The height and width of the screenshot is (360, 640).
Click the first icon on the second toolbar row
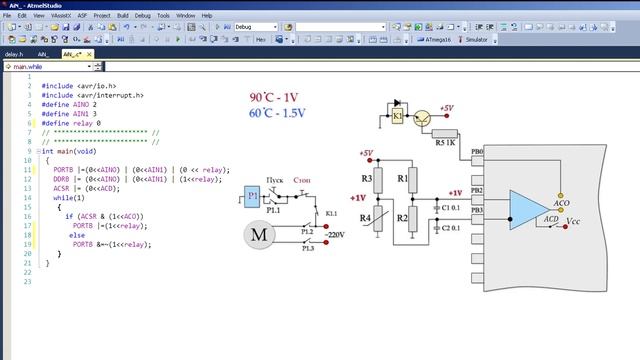pyautogui.click(x=12, y=40)
